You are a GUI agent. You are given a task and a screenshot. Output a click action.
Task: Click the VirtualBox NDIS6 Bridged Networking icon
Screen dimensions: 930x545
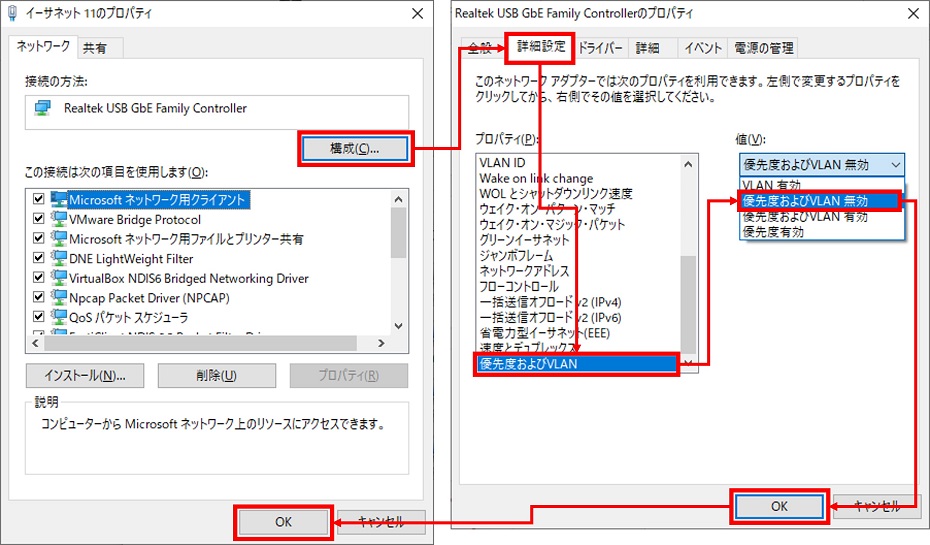[58, 279]
